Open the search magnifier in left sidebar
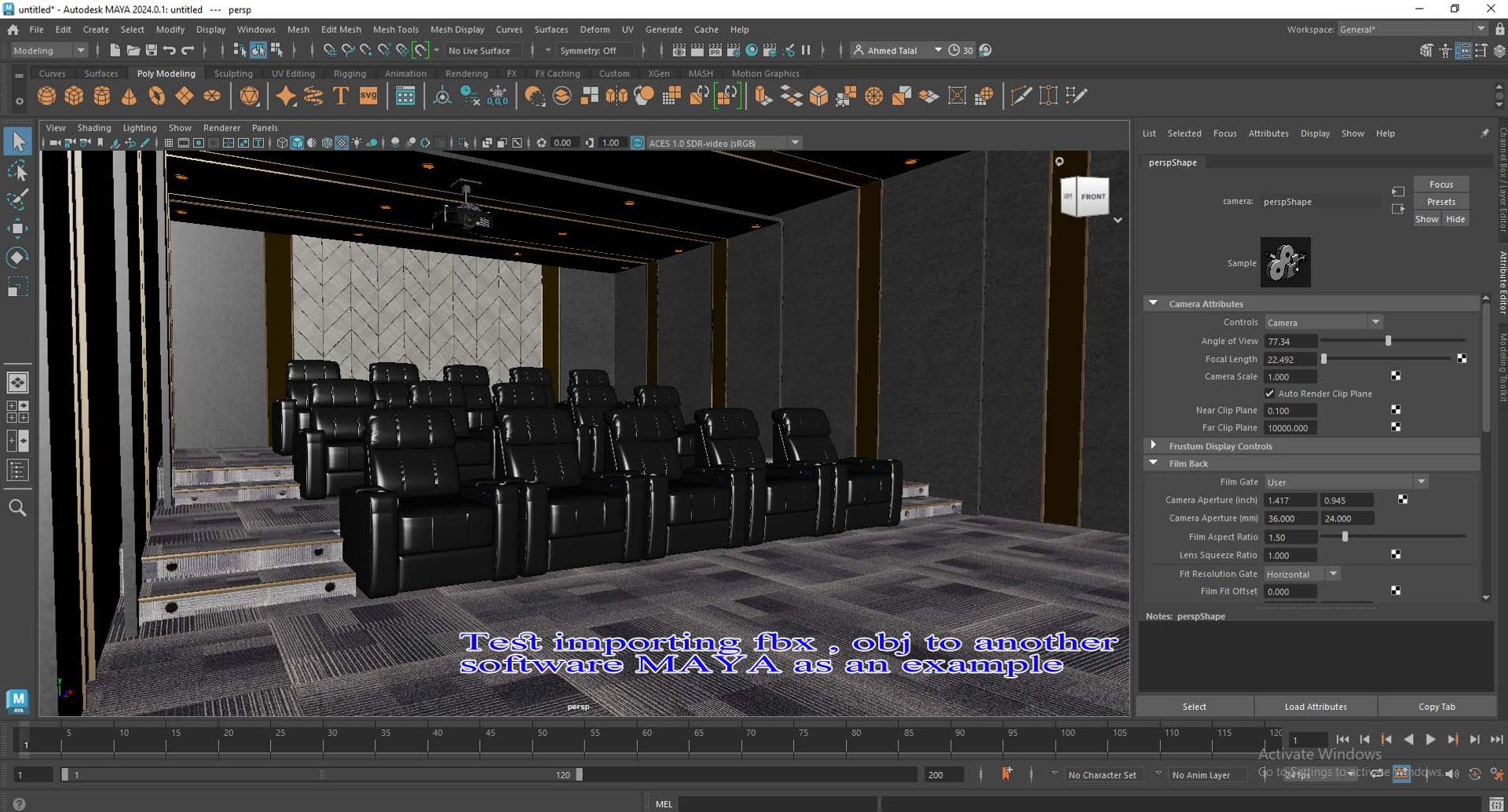The image size is (1508, 812). pos(17,507)
